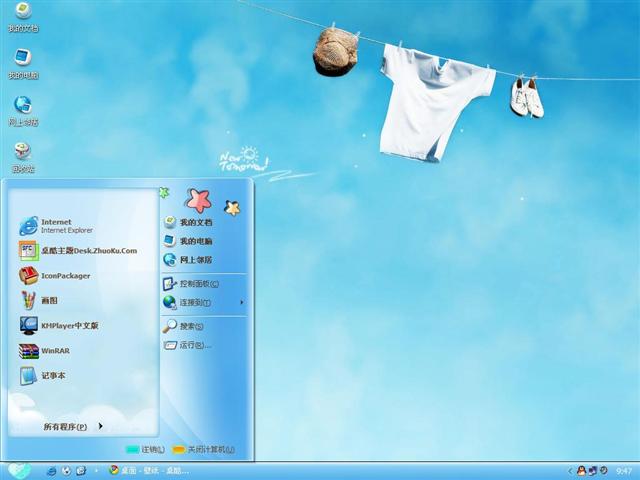The height and width of the screenshot is (480, 640).
Task: Launch Internet Explorer from quick launch bar
Action: tap(51, 471)
